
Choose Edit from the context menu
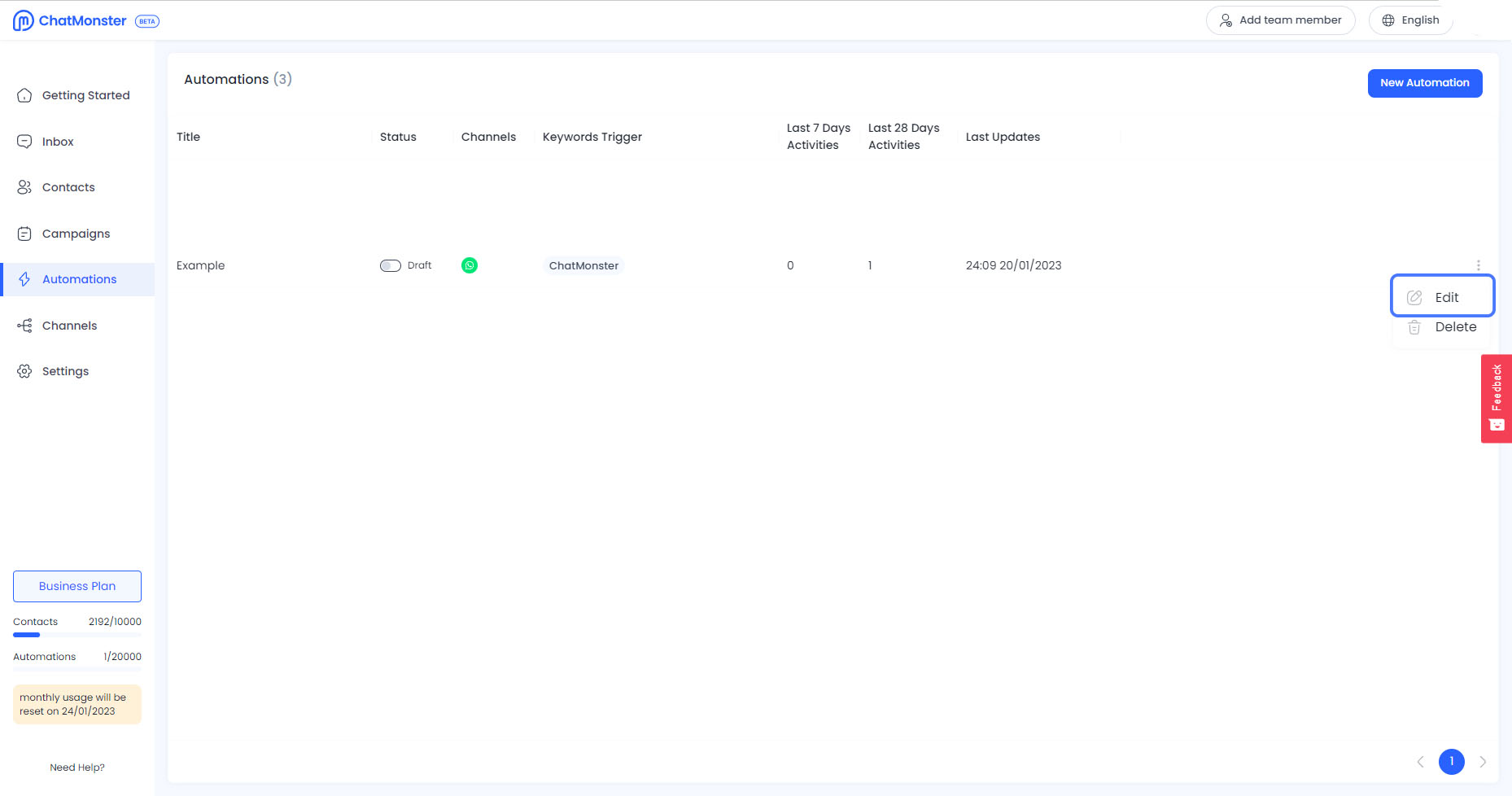click(x=1442, y=297)
